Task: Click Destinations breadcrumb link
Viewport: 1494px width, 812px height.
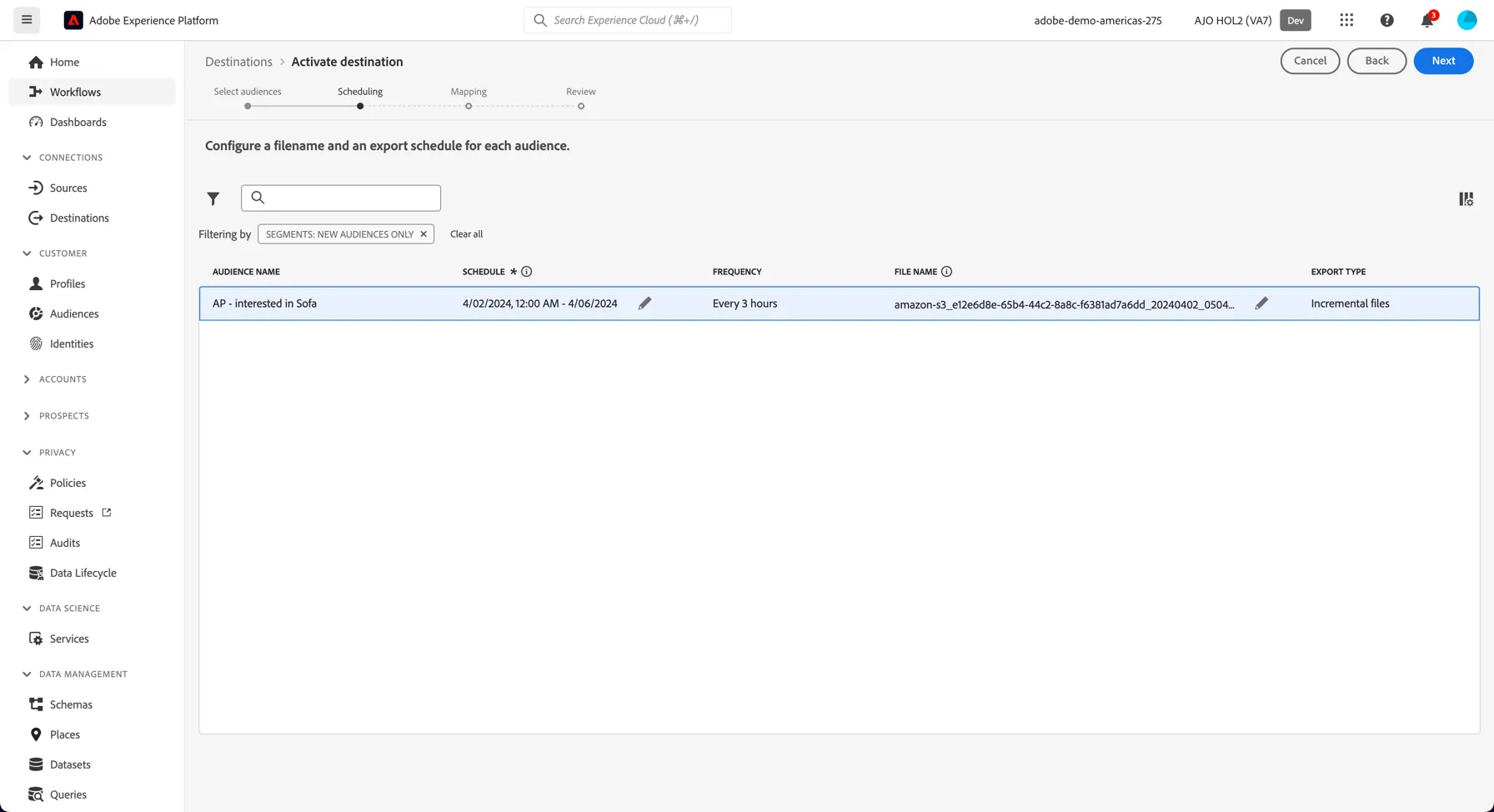Action: (x=238, y=62)
